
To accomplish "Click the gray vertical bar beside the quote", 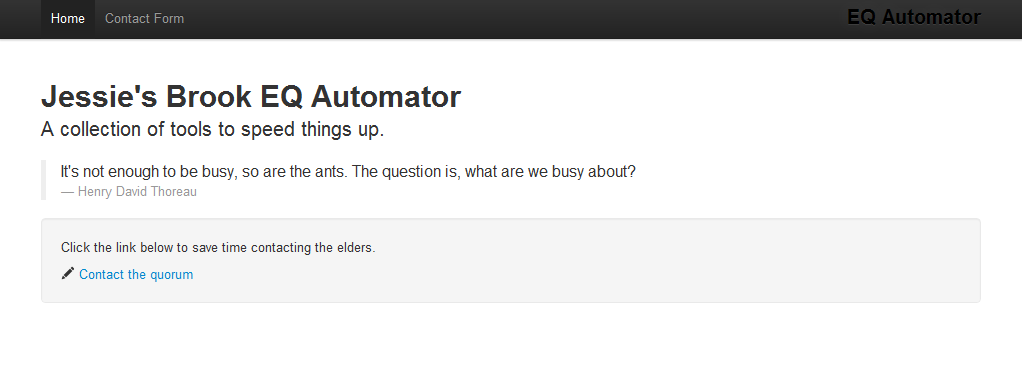I will [x=43, y=180].
